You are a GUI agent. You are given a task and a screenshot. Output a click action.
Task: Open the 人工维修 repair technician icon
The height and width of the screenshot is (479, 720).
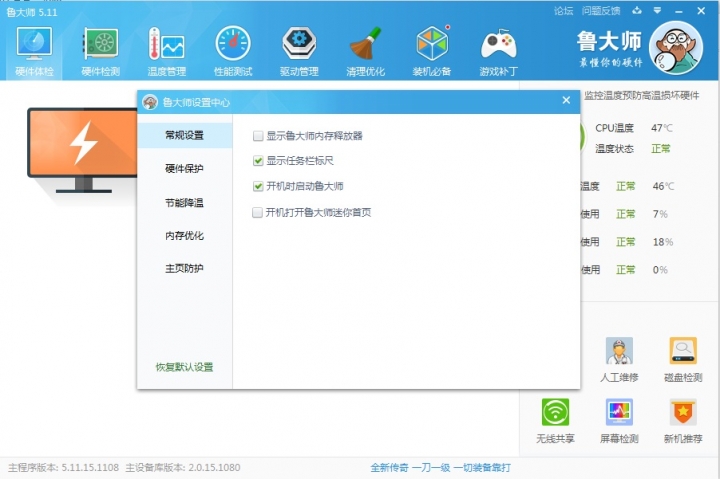click(619, 351)
